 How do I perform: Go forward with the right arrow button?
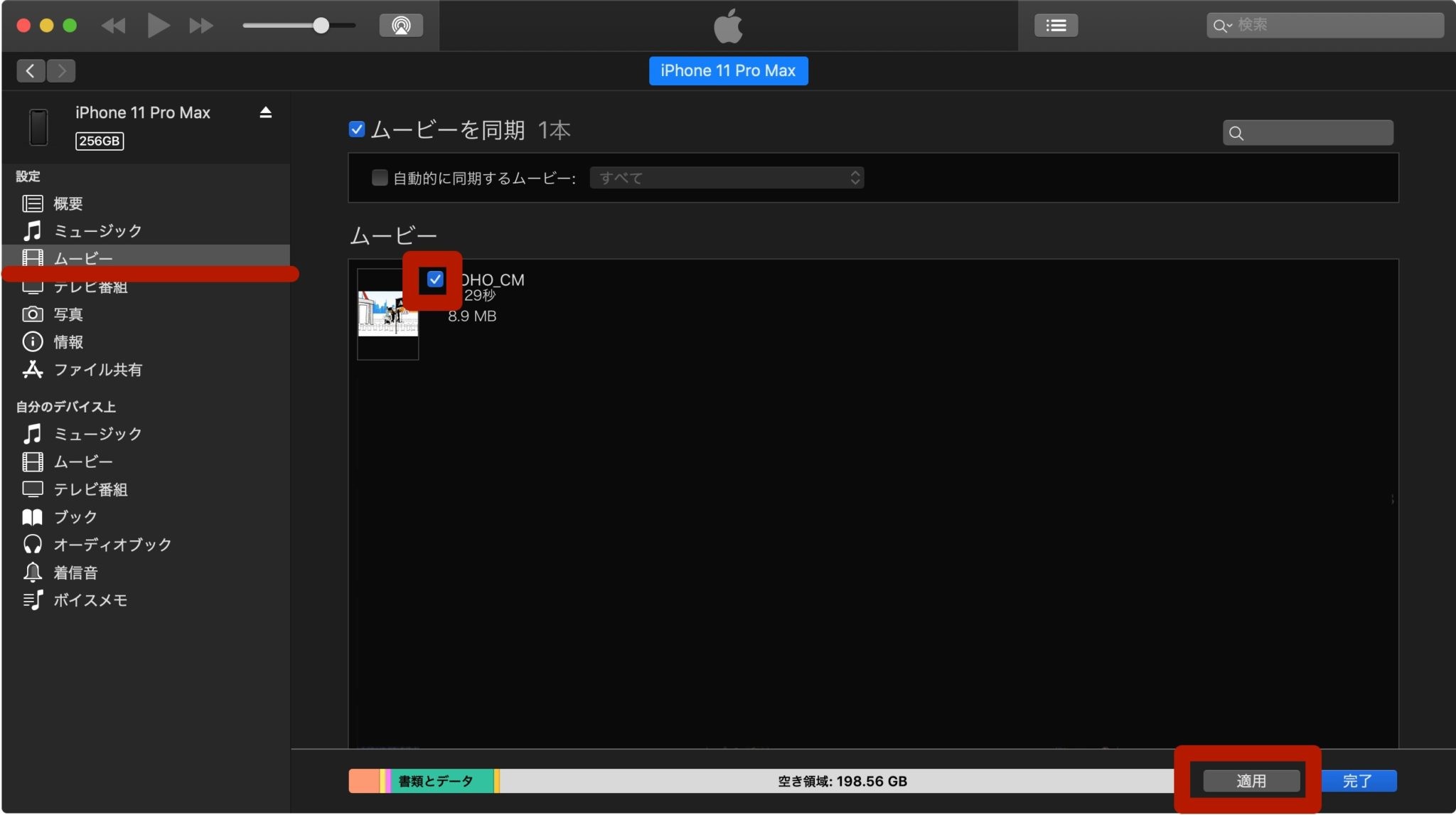[x=62, y=70]
